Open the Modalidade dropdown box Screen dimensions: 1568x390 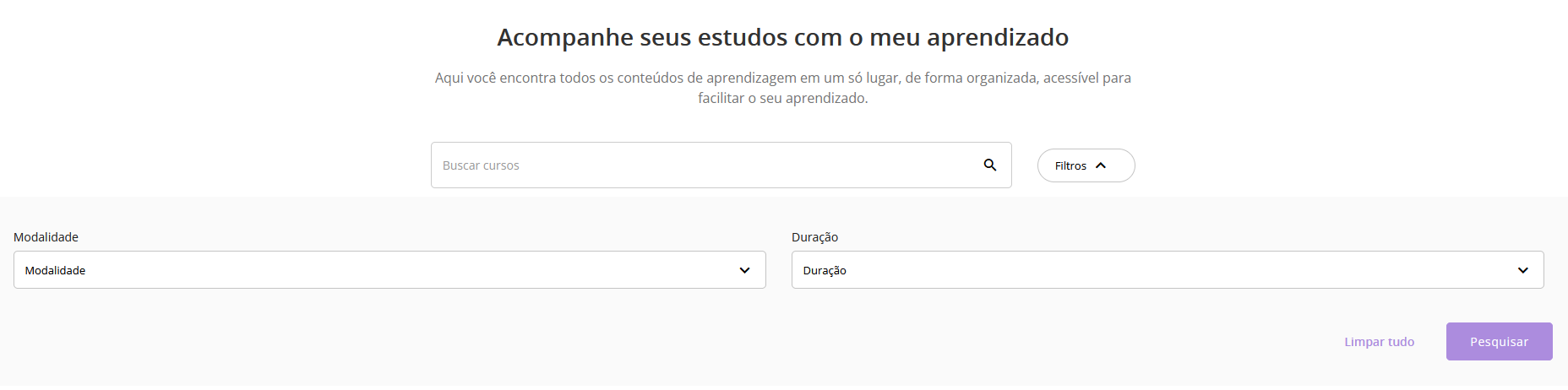389,270
